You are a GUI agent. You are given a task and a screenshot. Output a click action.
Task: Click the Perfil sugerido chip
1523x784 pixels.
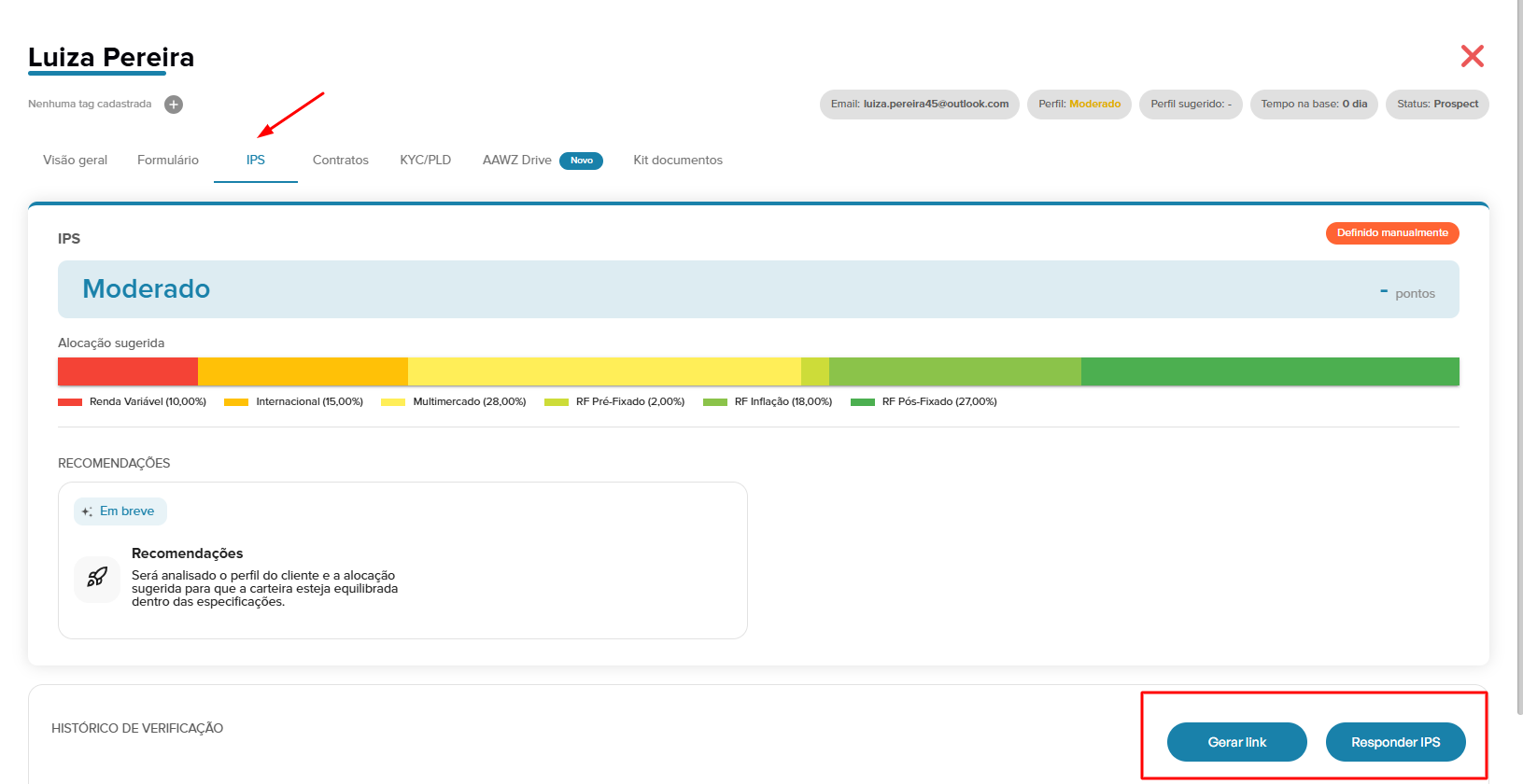[x=1191, y=105]
